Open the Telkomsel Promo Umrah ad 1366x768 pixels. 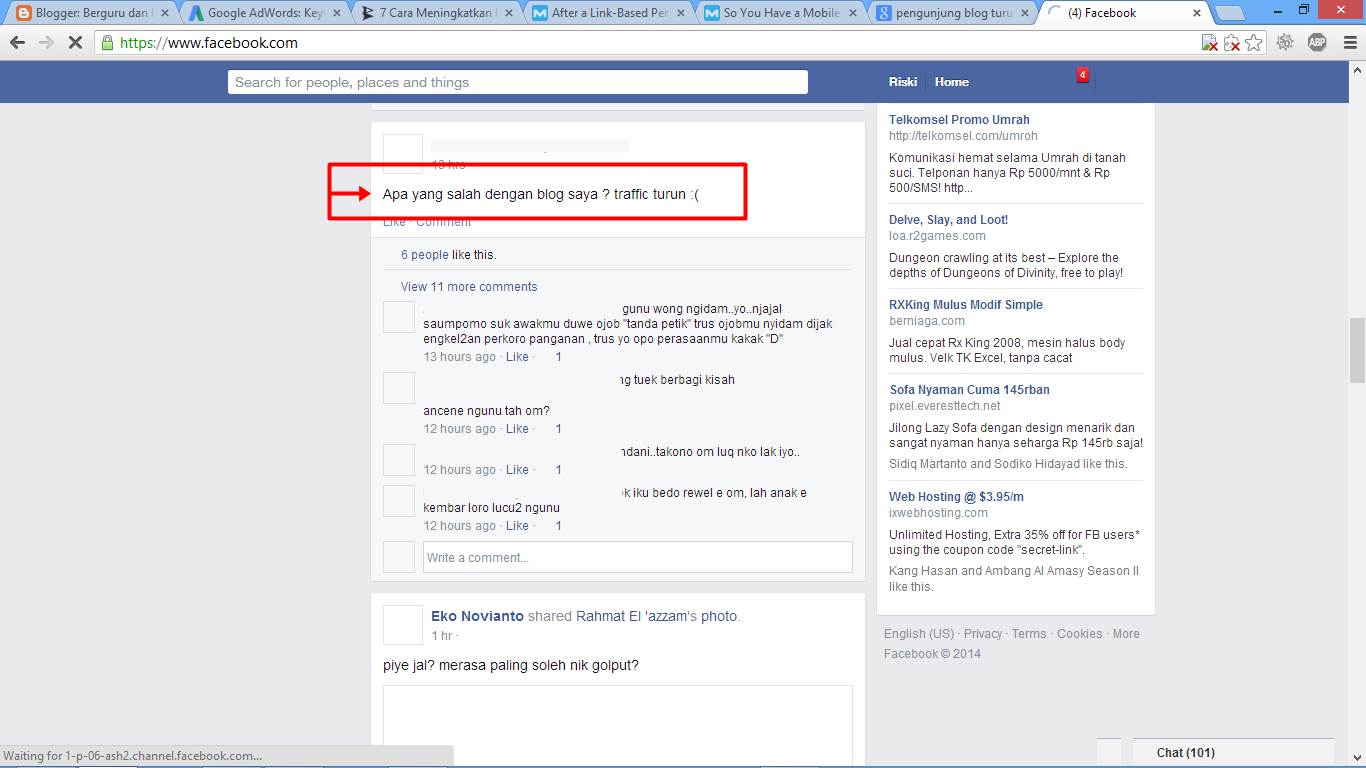tap(959, 120)
